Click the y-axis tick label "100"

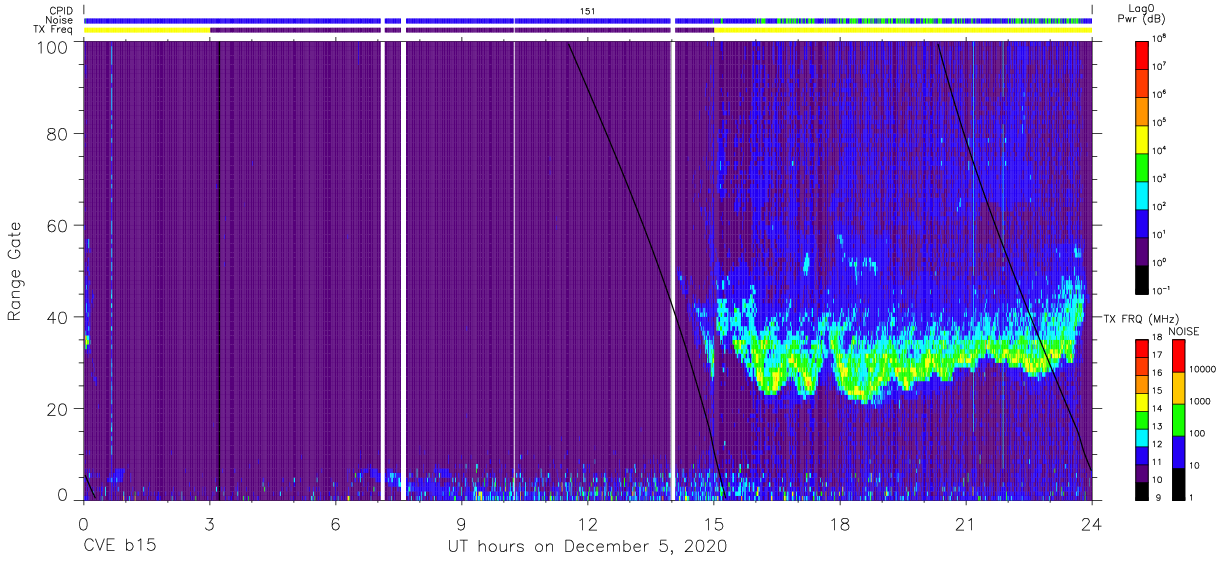pyautogui.click(x=52, y=47)
